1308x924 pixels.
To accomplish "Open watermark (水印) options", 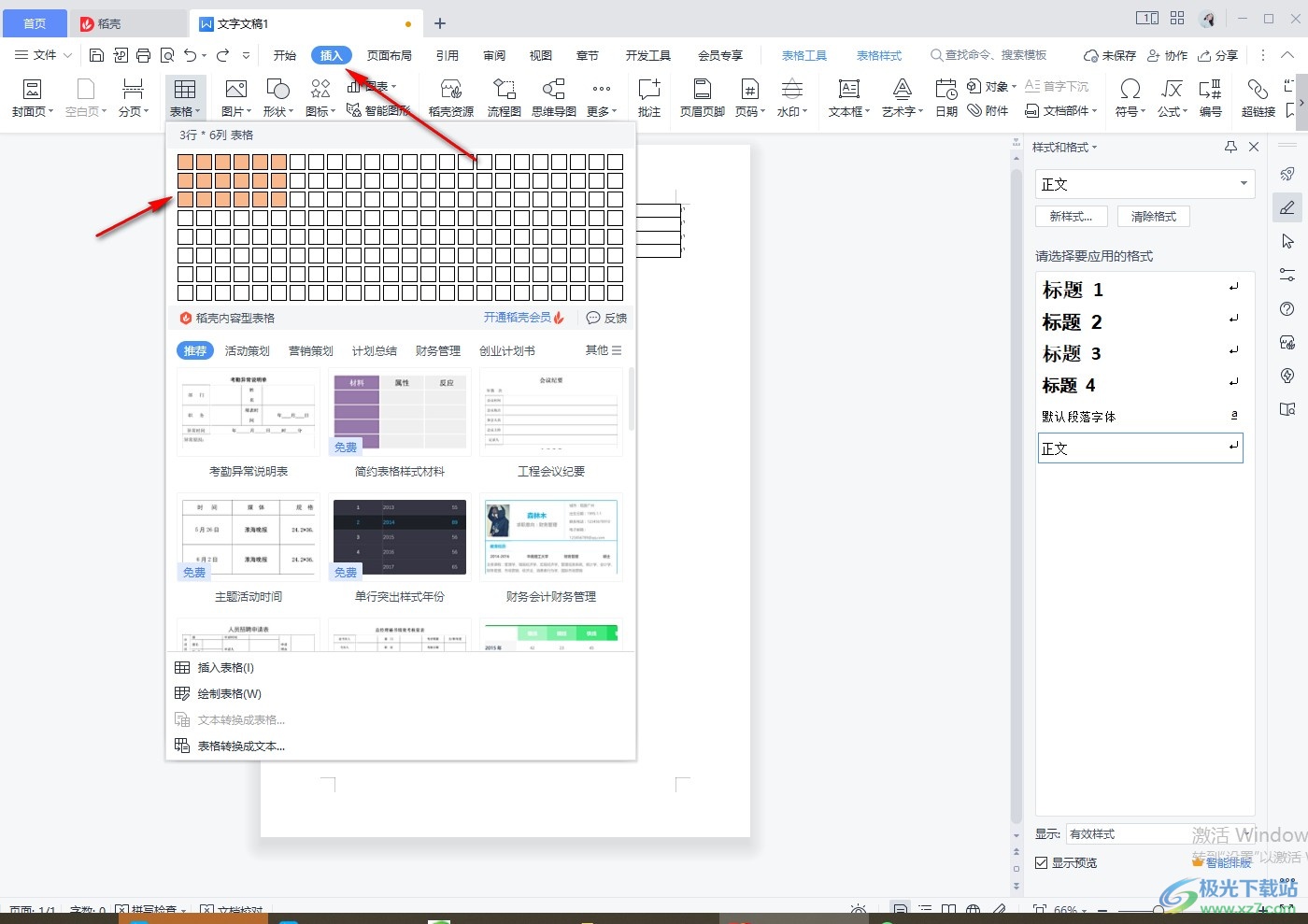I will 792,98.
